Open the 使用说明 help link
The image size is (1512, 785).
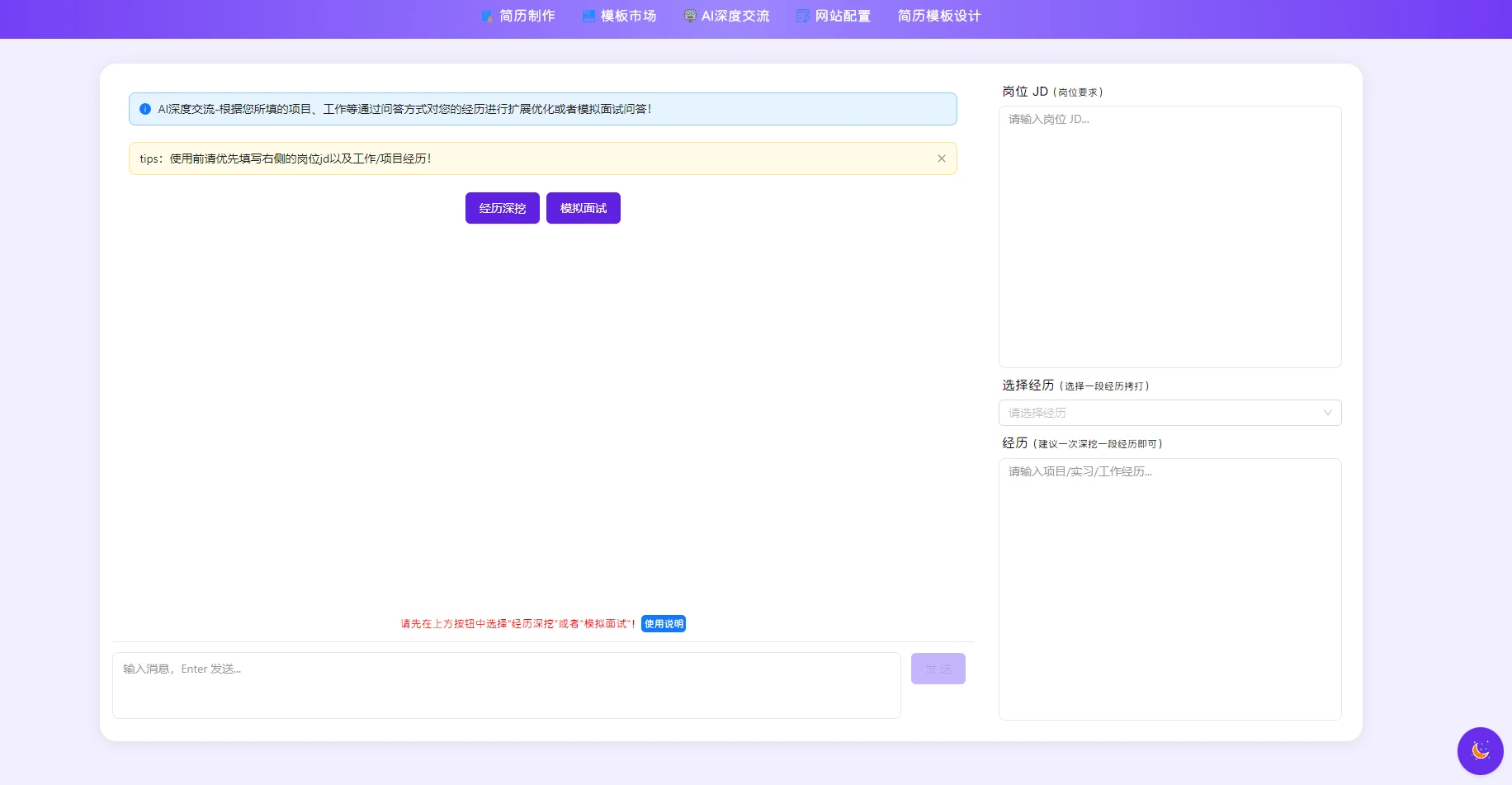tap(663, 624)
